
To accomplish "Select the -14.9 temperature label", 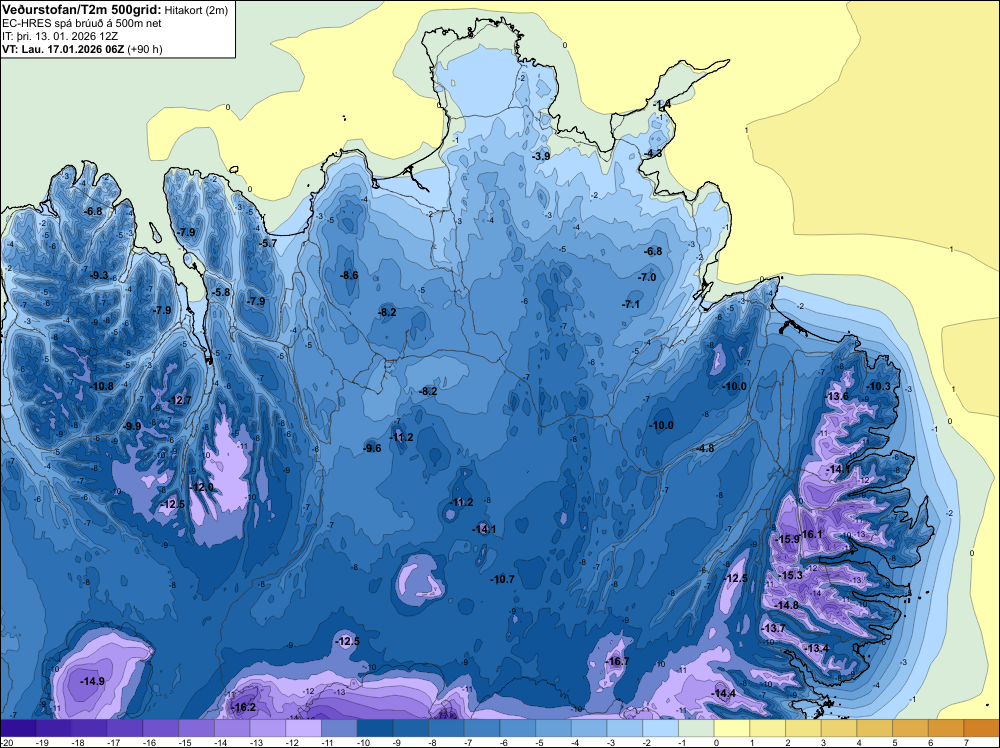I will (x=92, y=682).
